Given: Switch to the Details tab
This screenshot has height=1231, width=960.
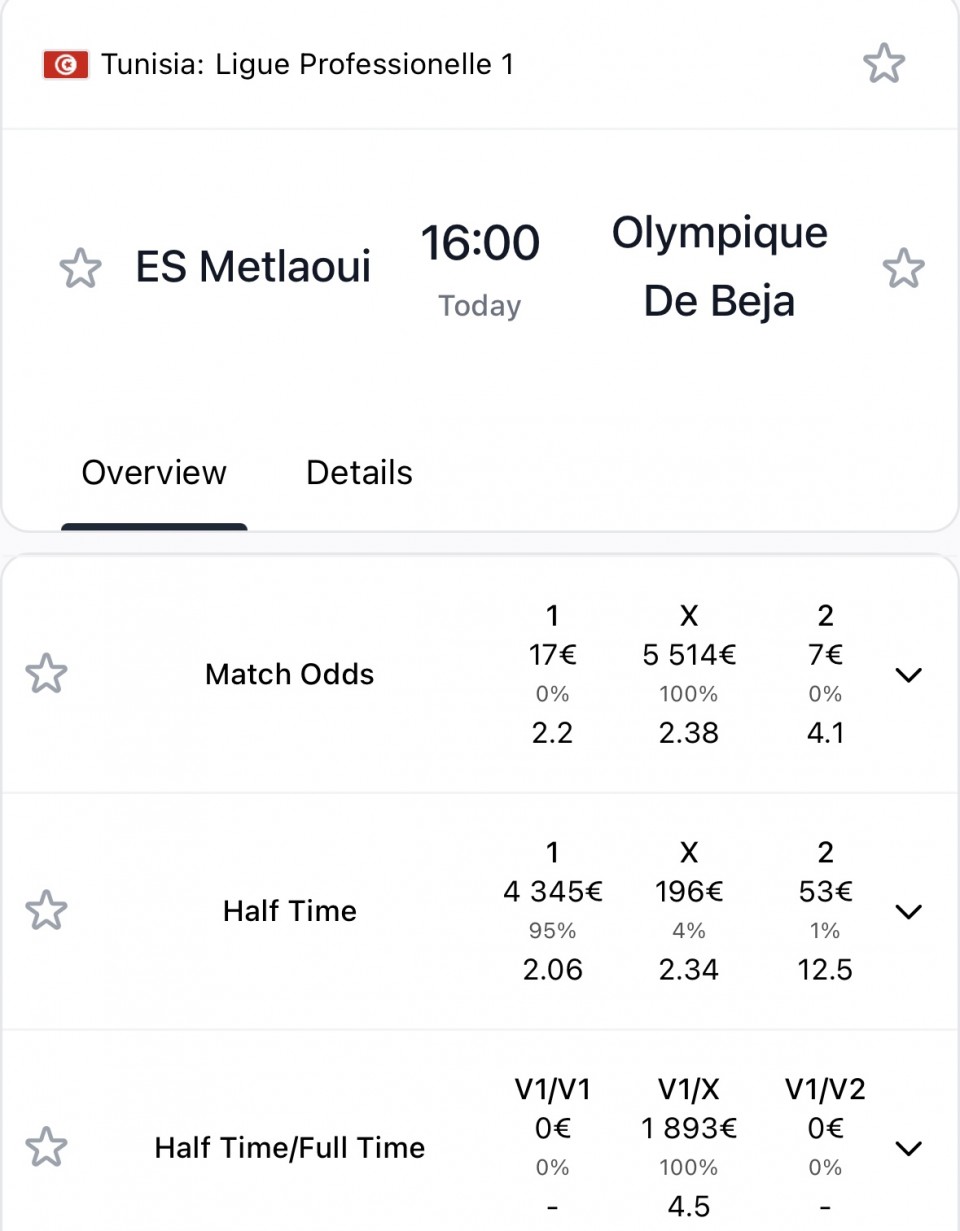Looking at the screenshot, I should (x=359, y=472).
